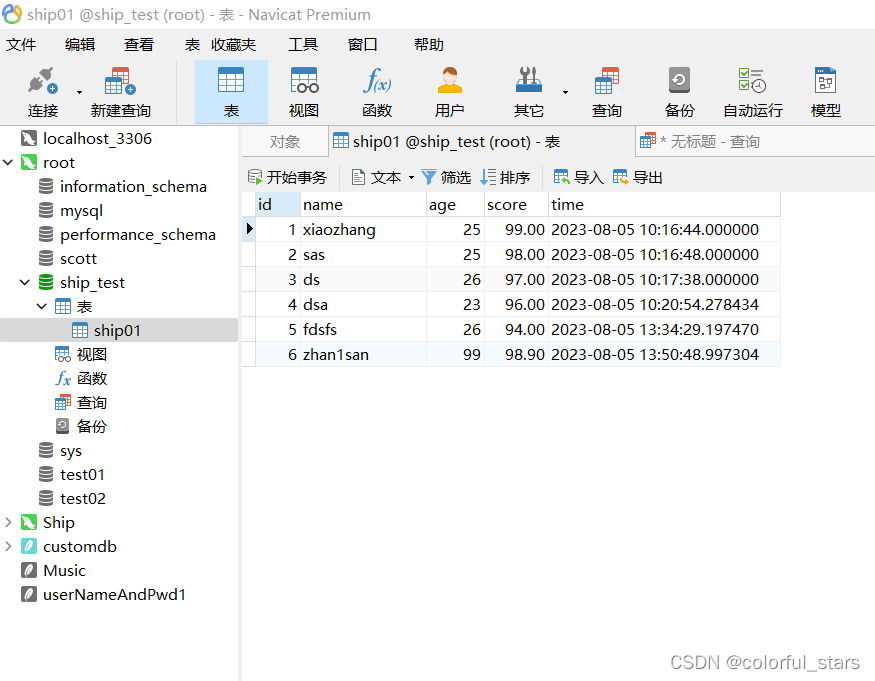Open the dropdown arrow next to 文本
Viewport: 875px width, 681px height.
coord(411,178)
